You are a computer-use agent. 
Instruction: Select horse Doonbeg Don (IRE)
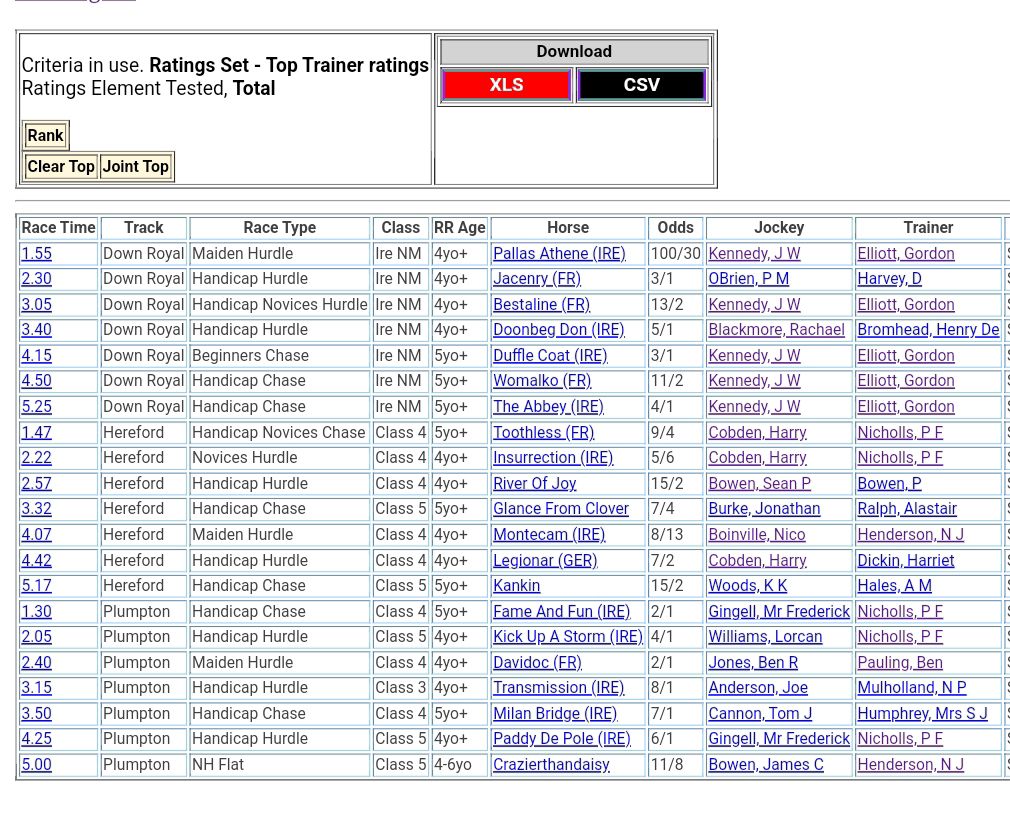pos(558,330)
